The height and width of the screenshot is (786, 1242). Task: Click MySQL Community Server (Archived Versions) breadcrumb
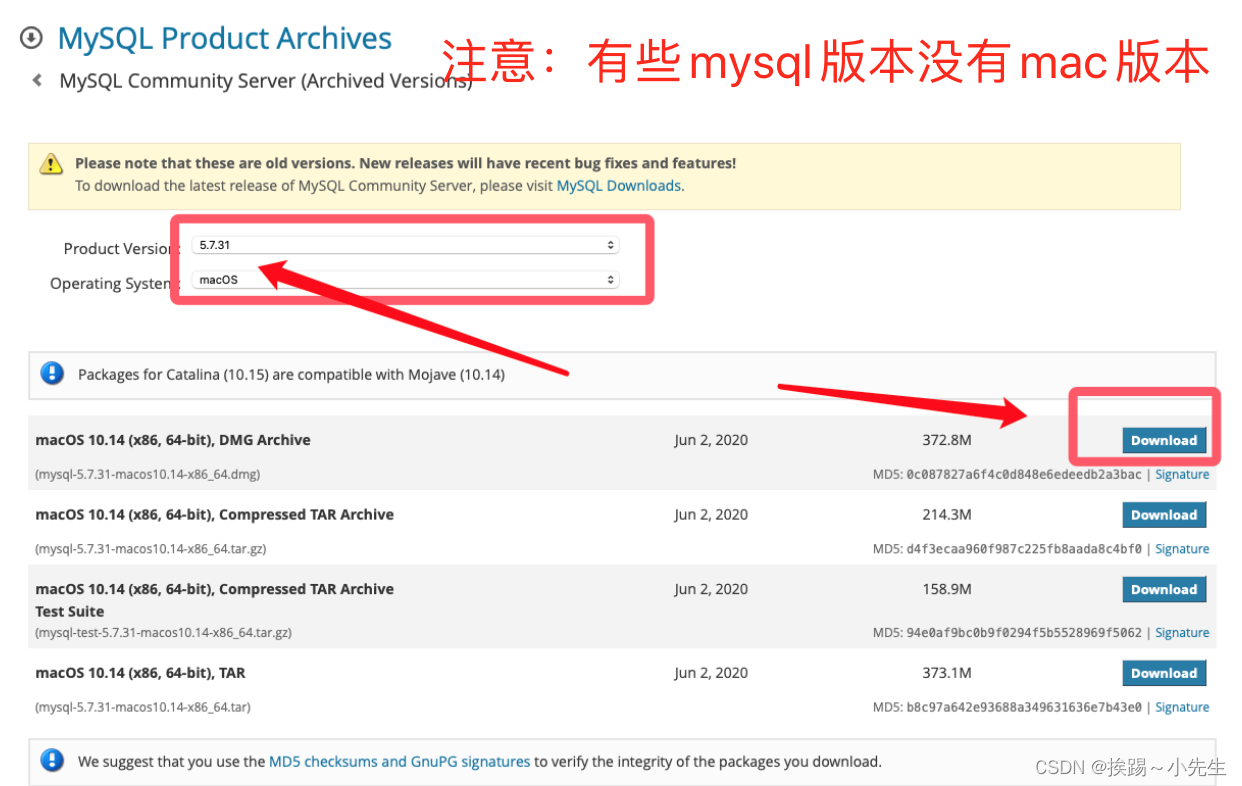point(266,81)
